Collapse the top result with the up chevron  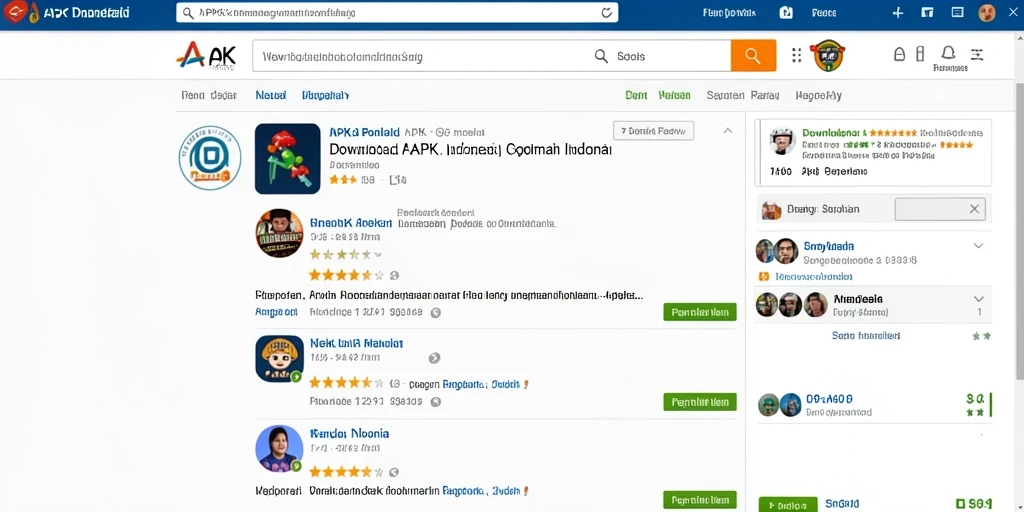tap(728, 131)
